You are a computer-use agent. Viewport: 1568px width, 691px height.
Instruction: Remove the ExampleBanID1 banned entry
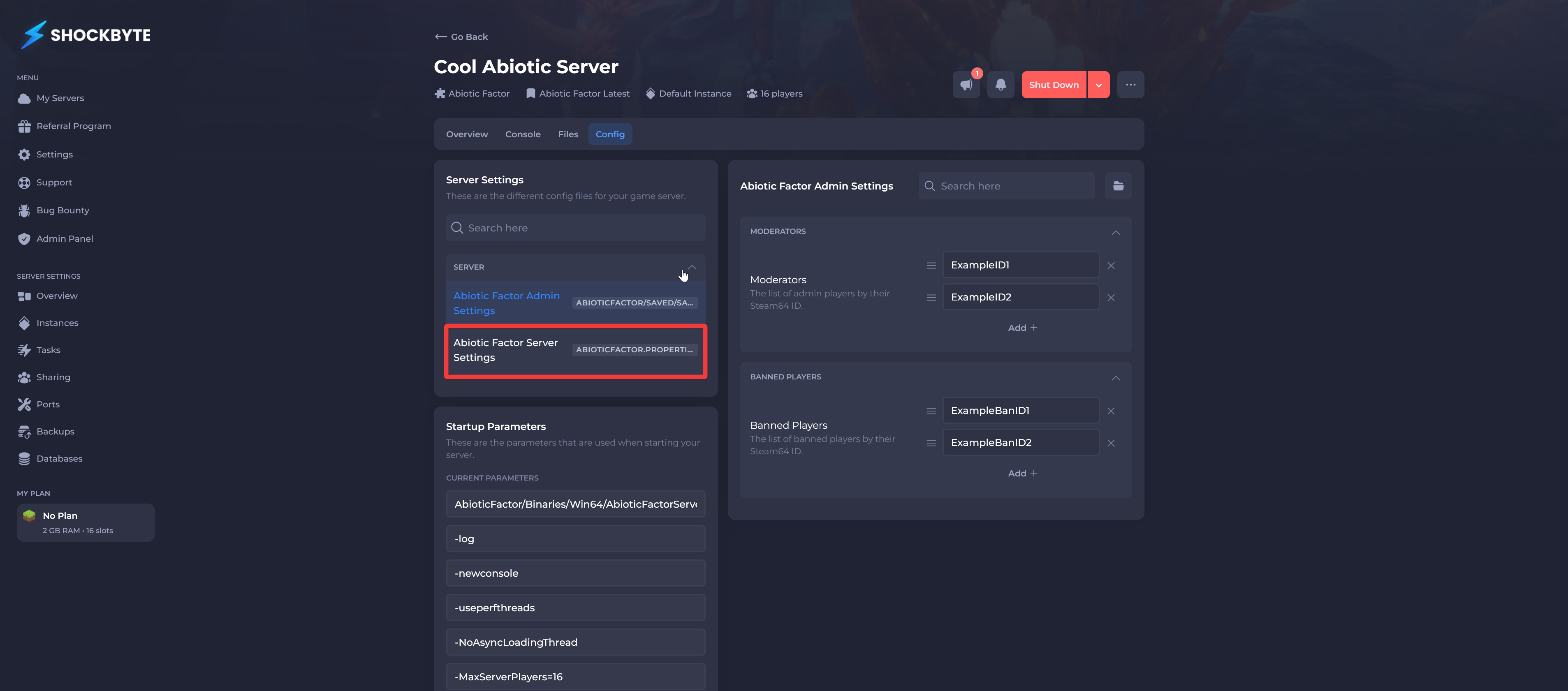coord(1111,411)
